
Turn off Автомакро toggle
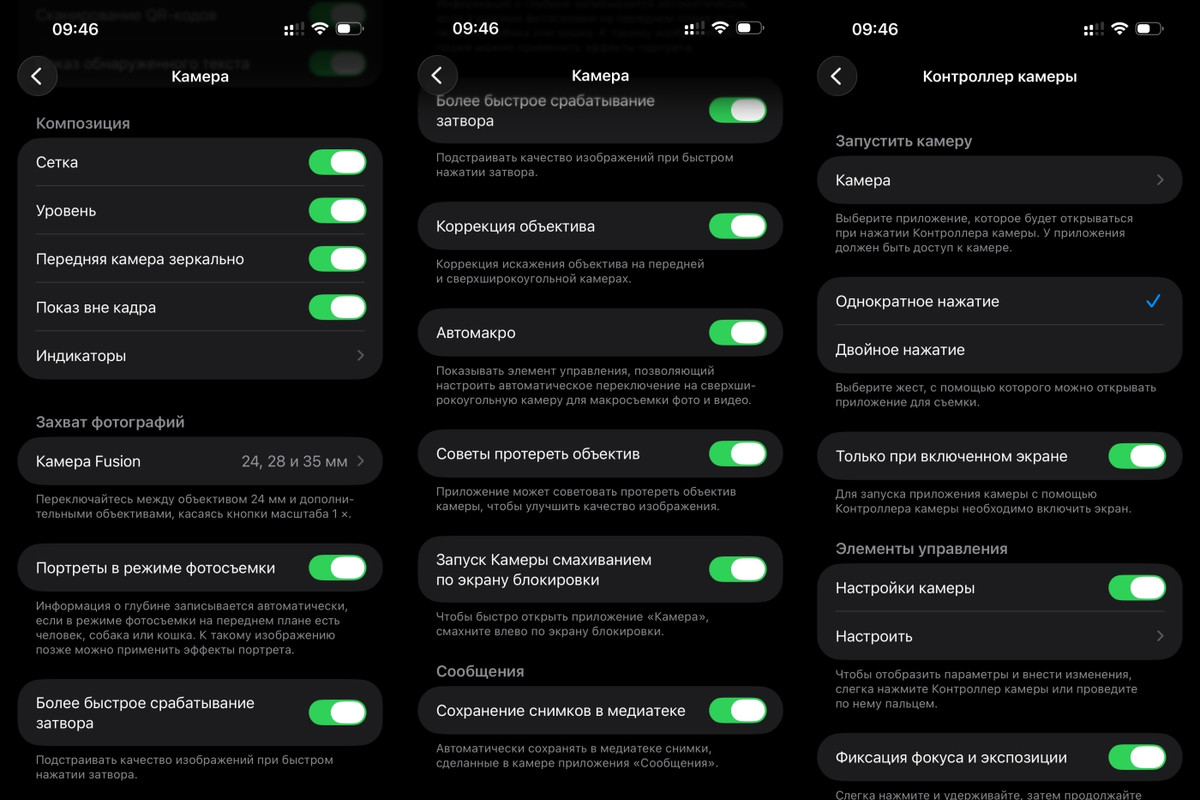(737, 332)
